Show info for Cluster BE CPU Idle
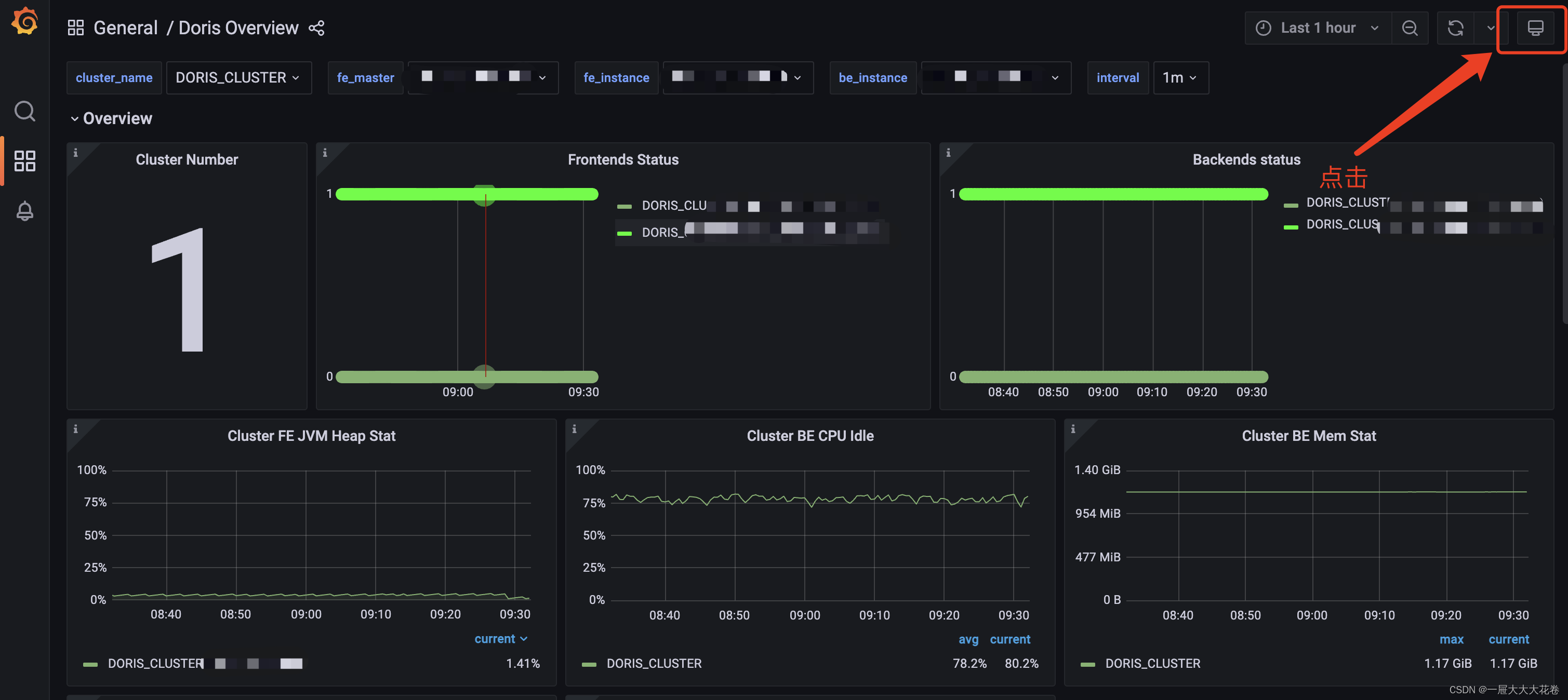Image resolution: width=1568 pixels, height=700 pixels. click(574, 429)
